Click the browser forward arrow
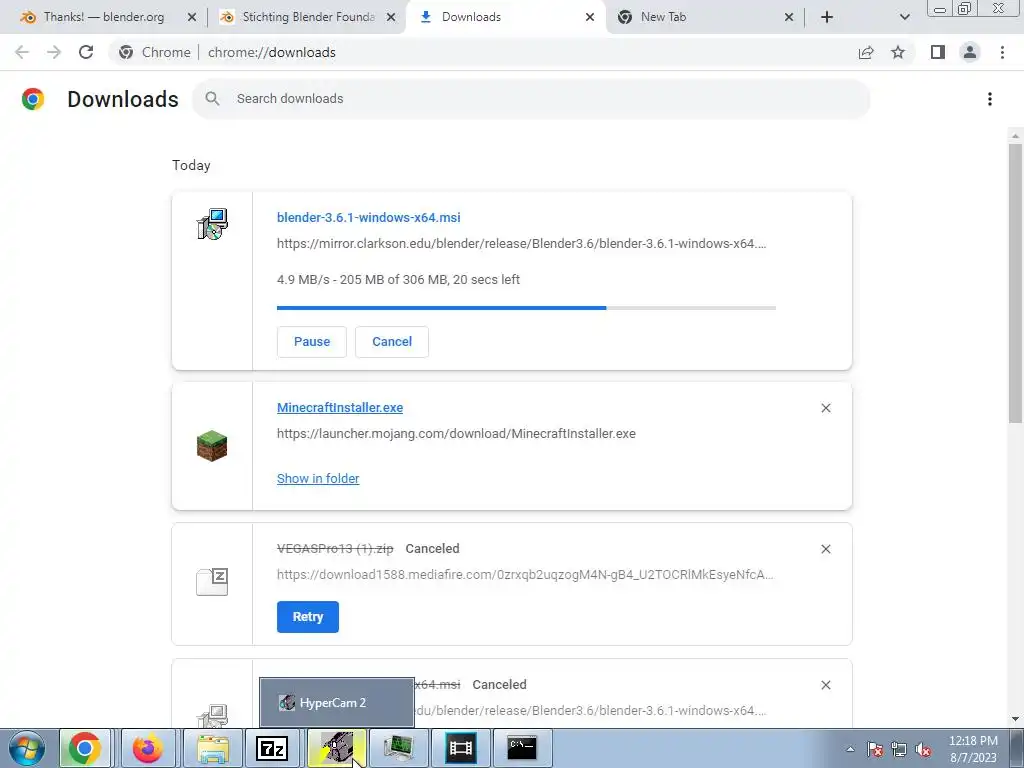Viewport: 1024px width, 768px height. click(54, 52)
